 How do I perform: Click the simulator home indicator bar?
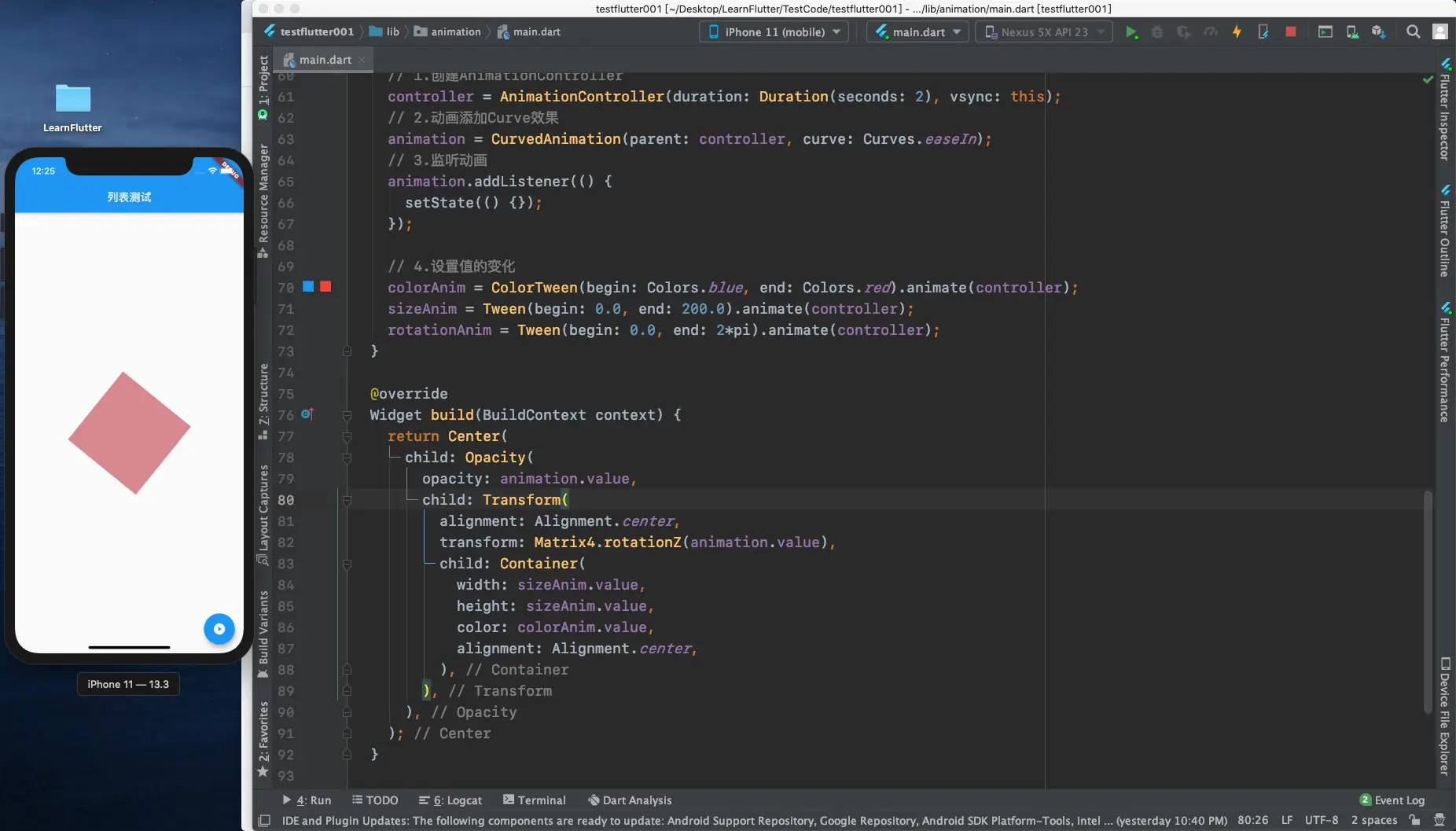point(129,647)
